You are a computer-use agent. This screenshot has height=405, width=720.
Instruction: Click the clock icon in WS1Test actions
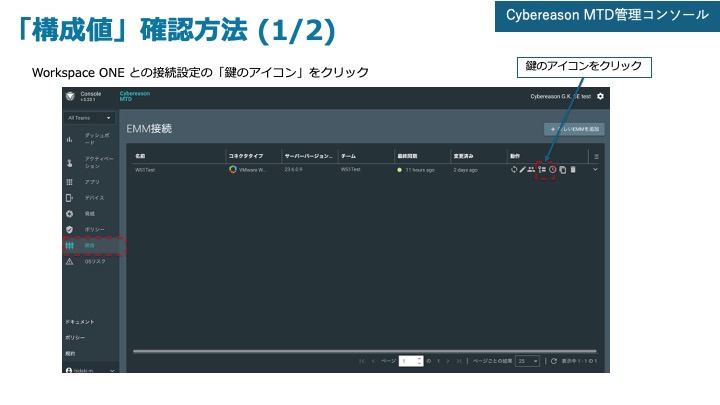(x=552, y=170)
